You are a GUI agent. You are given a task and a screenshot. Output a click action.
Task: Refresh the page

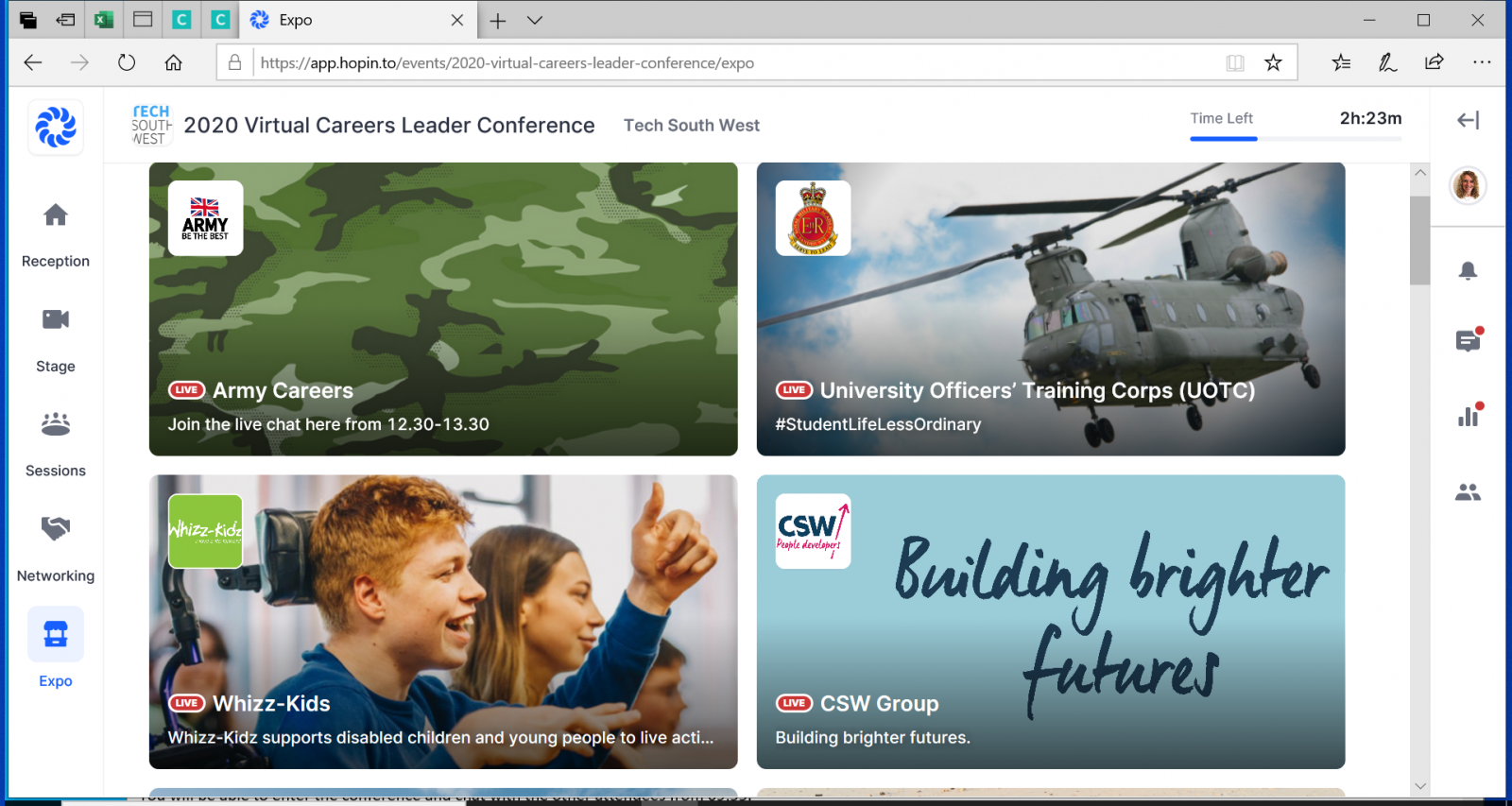[x=127, y=62]
